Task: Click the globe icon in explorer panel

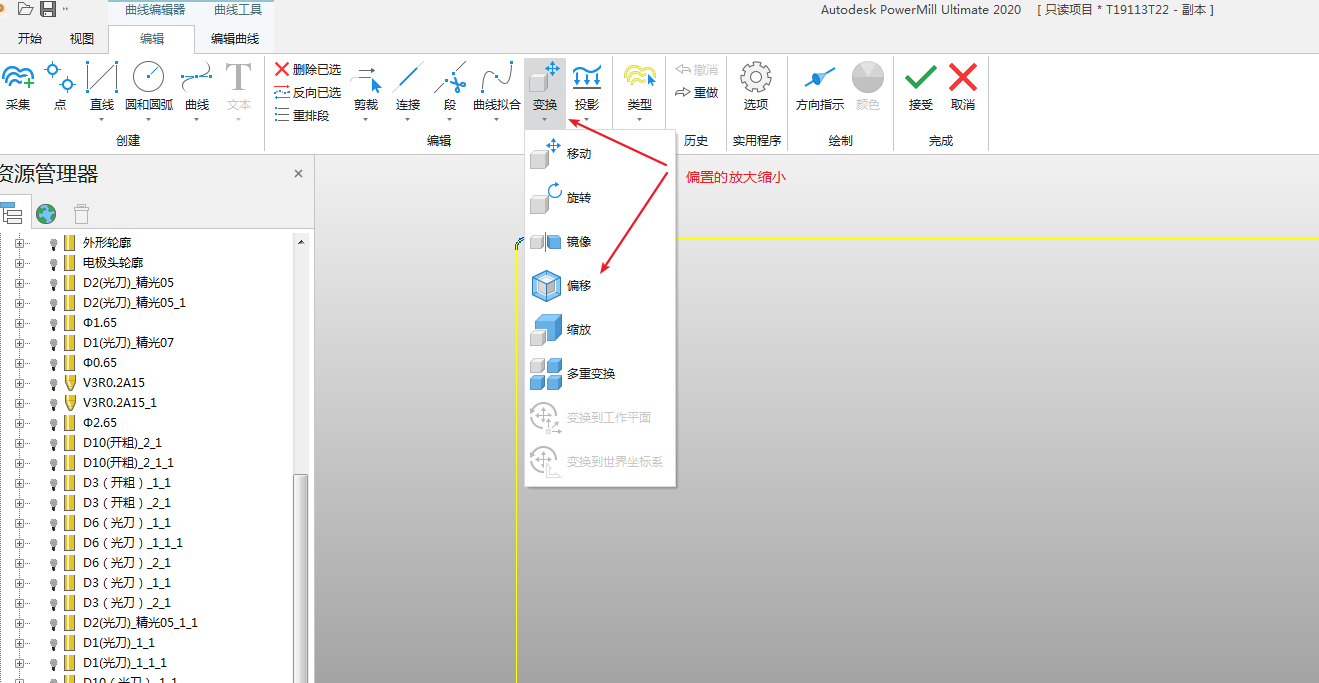Action: (x=46, y=213)
